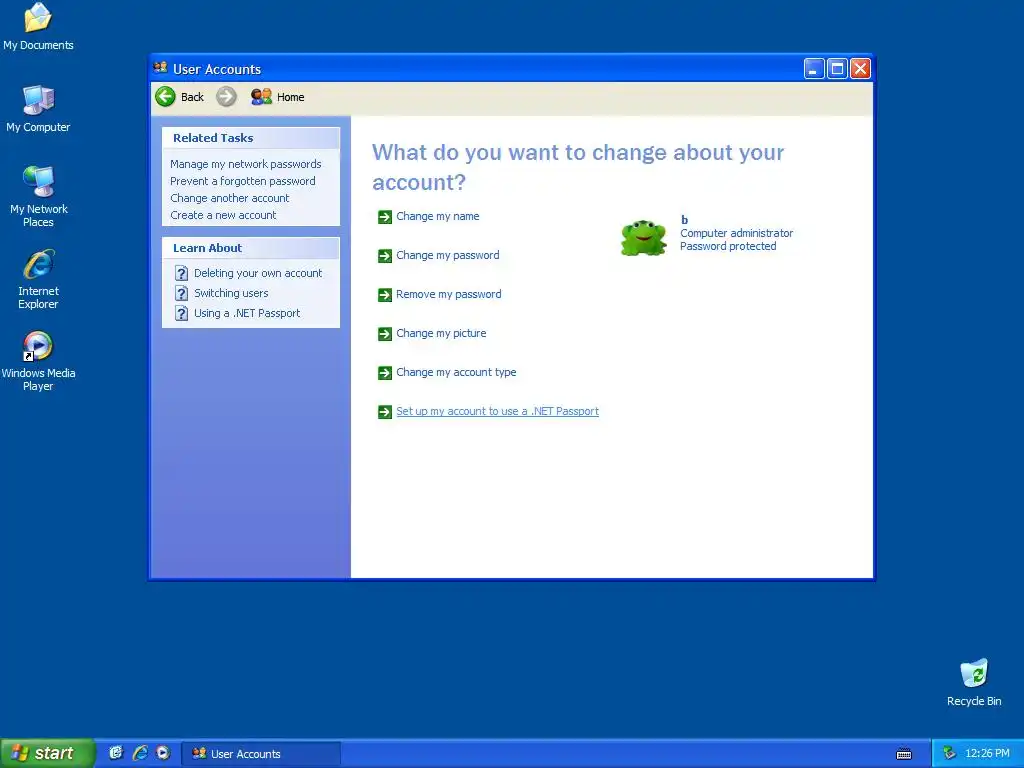Click Change my picture link

441,333
